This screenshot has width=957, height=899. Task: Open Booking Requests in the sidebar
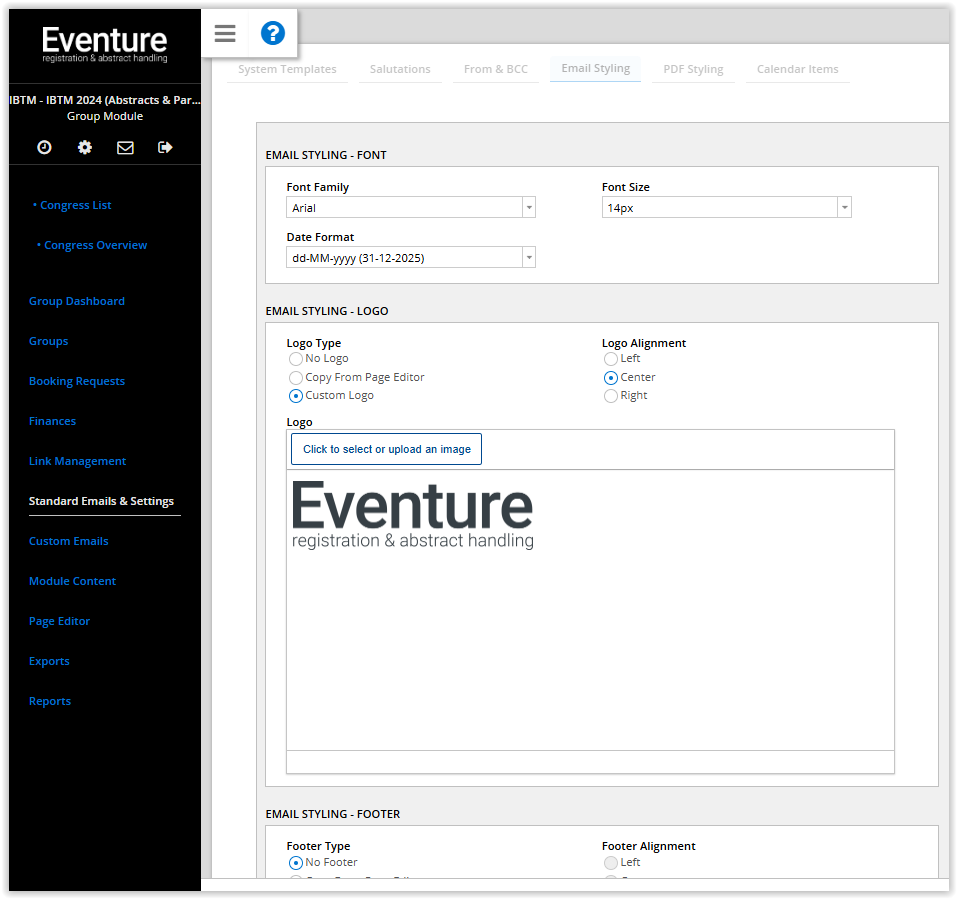pos(77,381)
